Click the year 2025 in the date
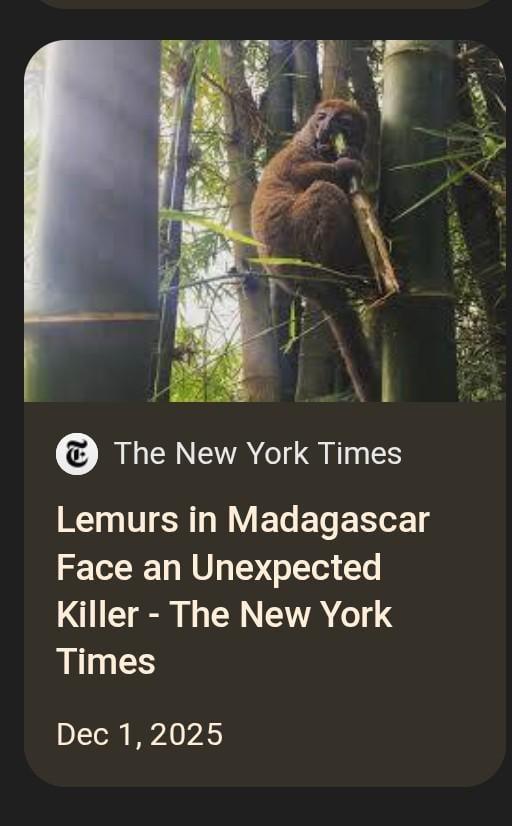Viewport: 512px width, 826px height. click(x=186, y=734)
